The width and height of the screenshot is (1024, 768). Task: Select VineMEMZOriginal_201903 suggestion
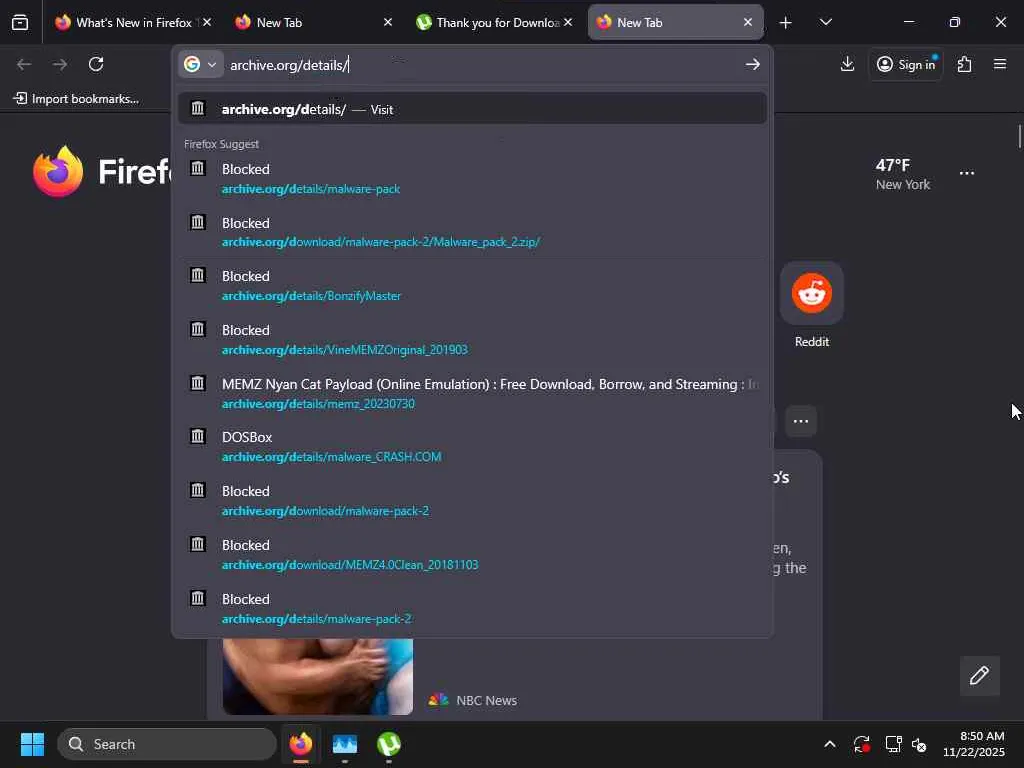[472, 340]
